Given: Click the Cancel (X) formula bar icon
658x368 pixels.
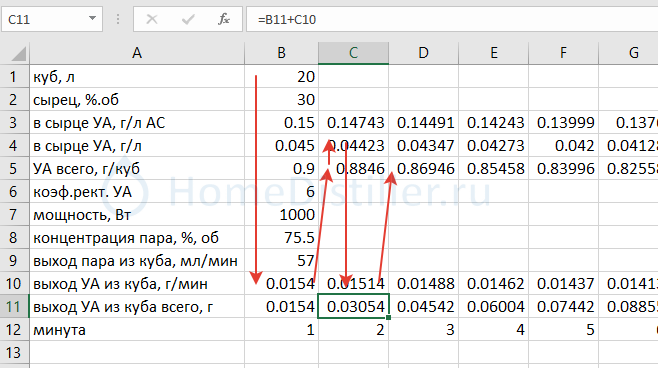Looking at the screenshot, I should [x=152, y=19].
